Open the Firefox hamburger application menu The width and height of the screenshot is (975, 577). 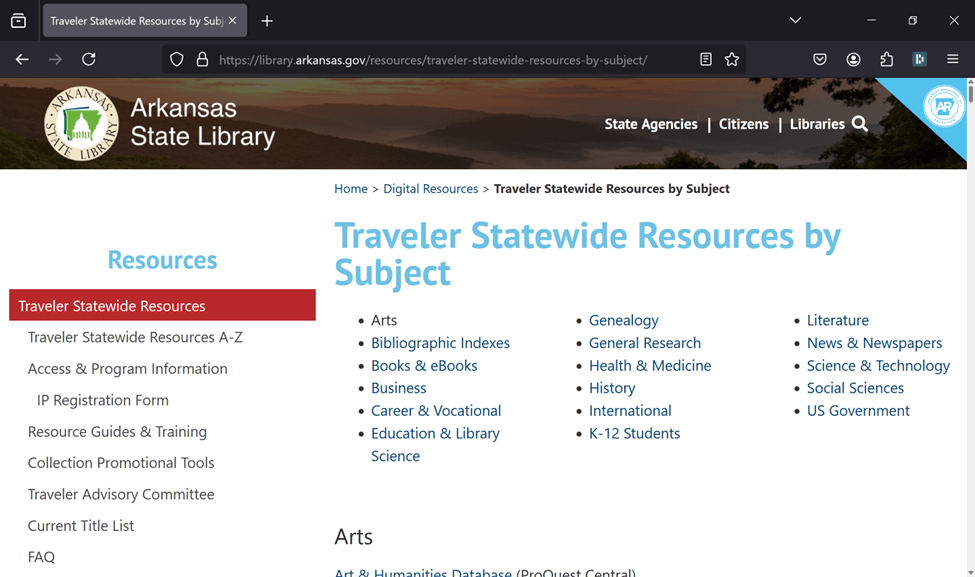[953, 60]
